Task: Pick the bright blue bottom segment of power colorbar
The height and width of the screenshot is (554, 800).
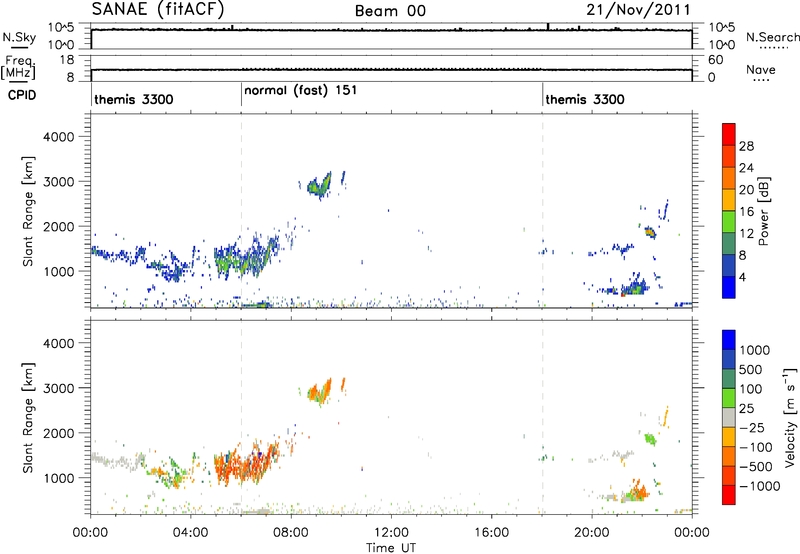Action: 729,287
